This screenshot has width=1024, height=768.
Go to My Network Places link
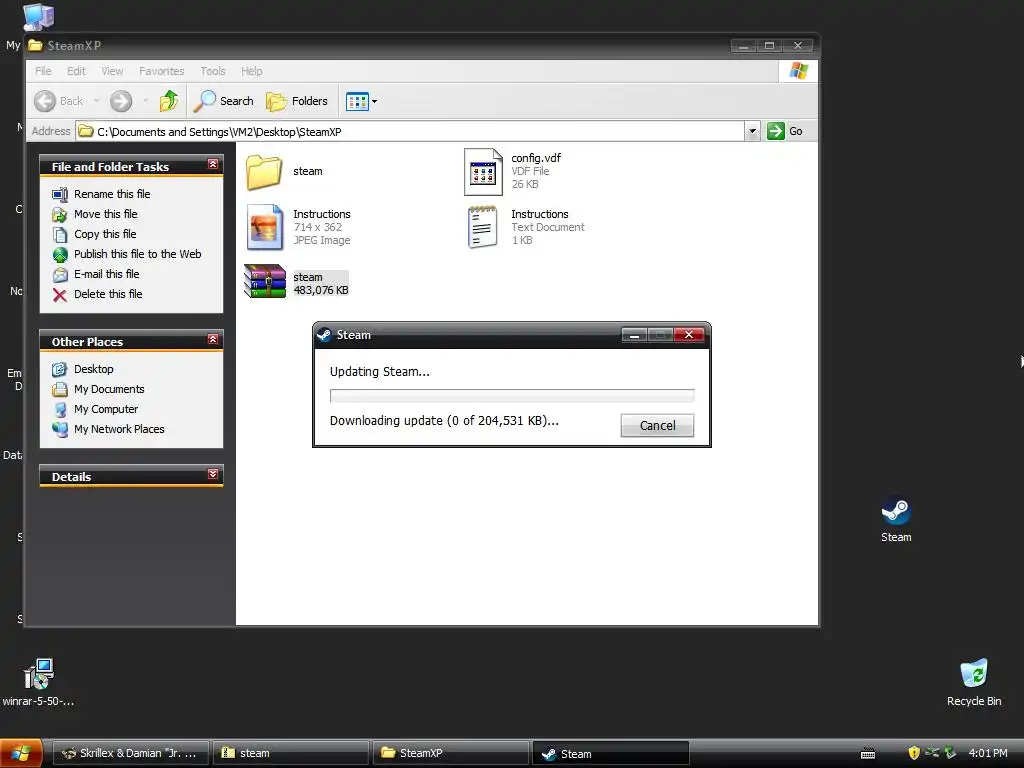pos(119,429)
